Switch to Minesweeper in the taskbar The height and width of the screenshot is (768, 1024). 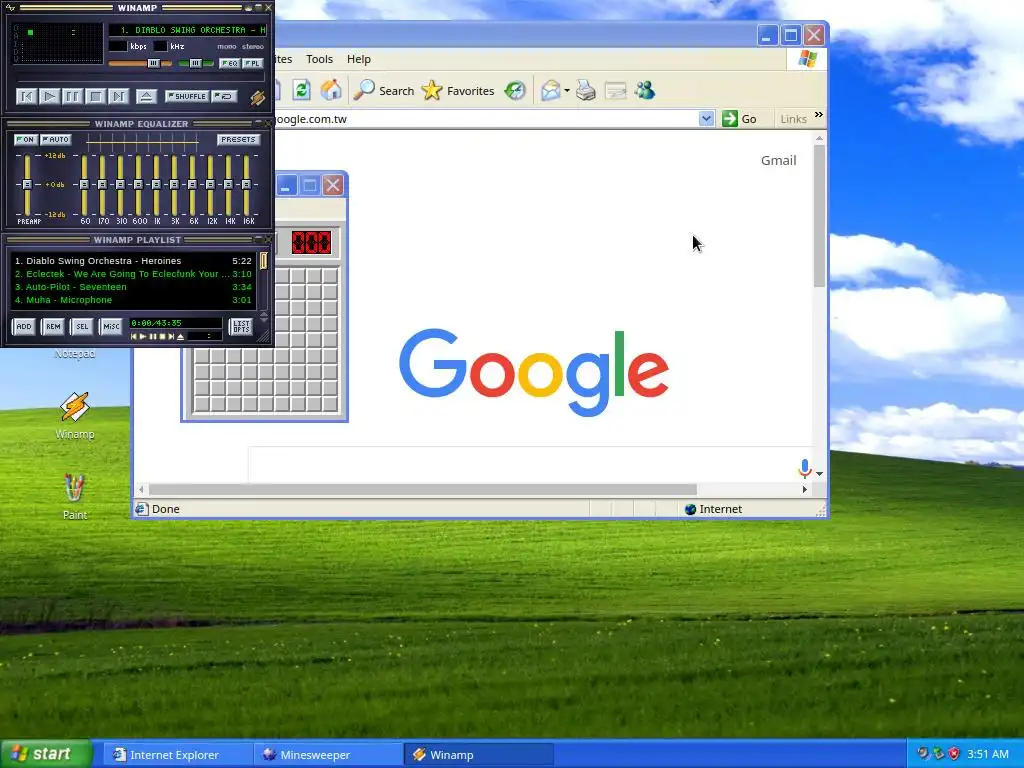coord(328,754)
